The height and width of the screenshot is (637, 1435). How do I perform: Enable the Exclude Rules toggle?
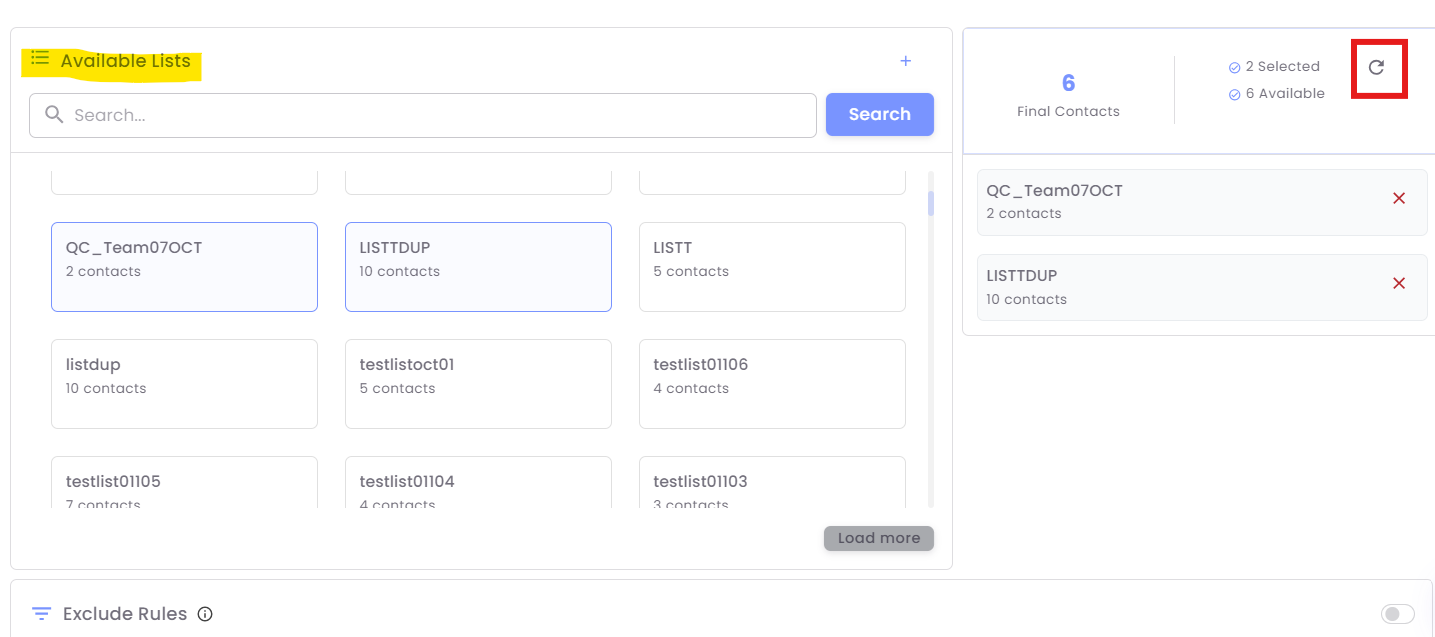[1397, 614]
